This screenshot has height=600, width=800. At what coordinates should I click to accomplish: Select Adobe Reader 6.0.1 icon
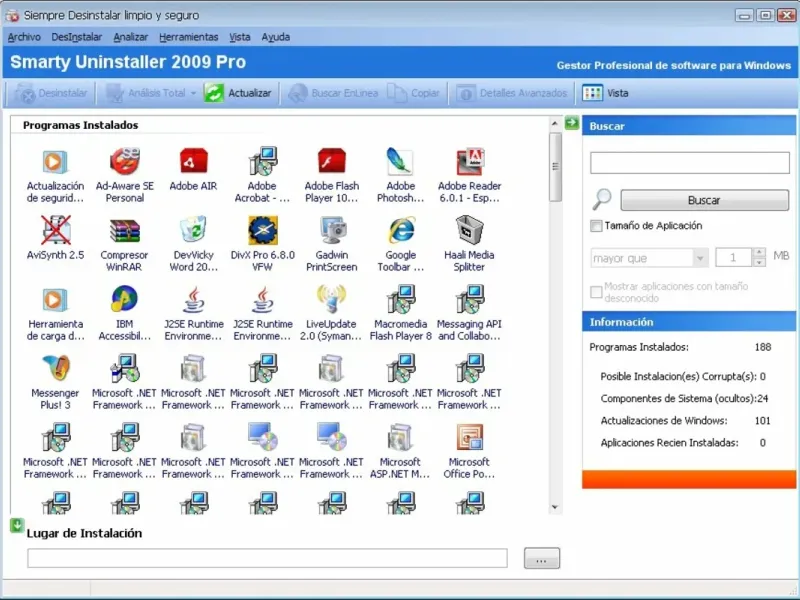469,162
